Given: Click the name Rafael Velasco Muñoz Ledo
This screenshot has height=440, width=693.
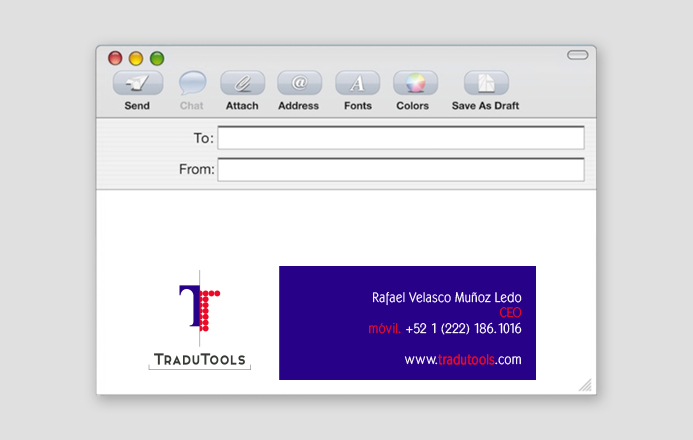Looking at the screenshot, I should 446,297.
